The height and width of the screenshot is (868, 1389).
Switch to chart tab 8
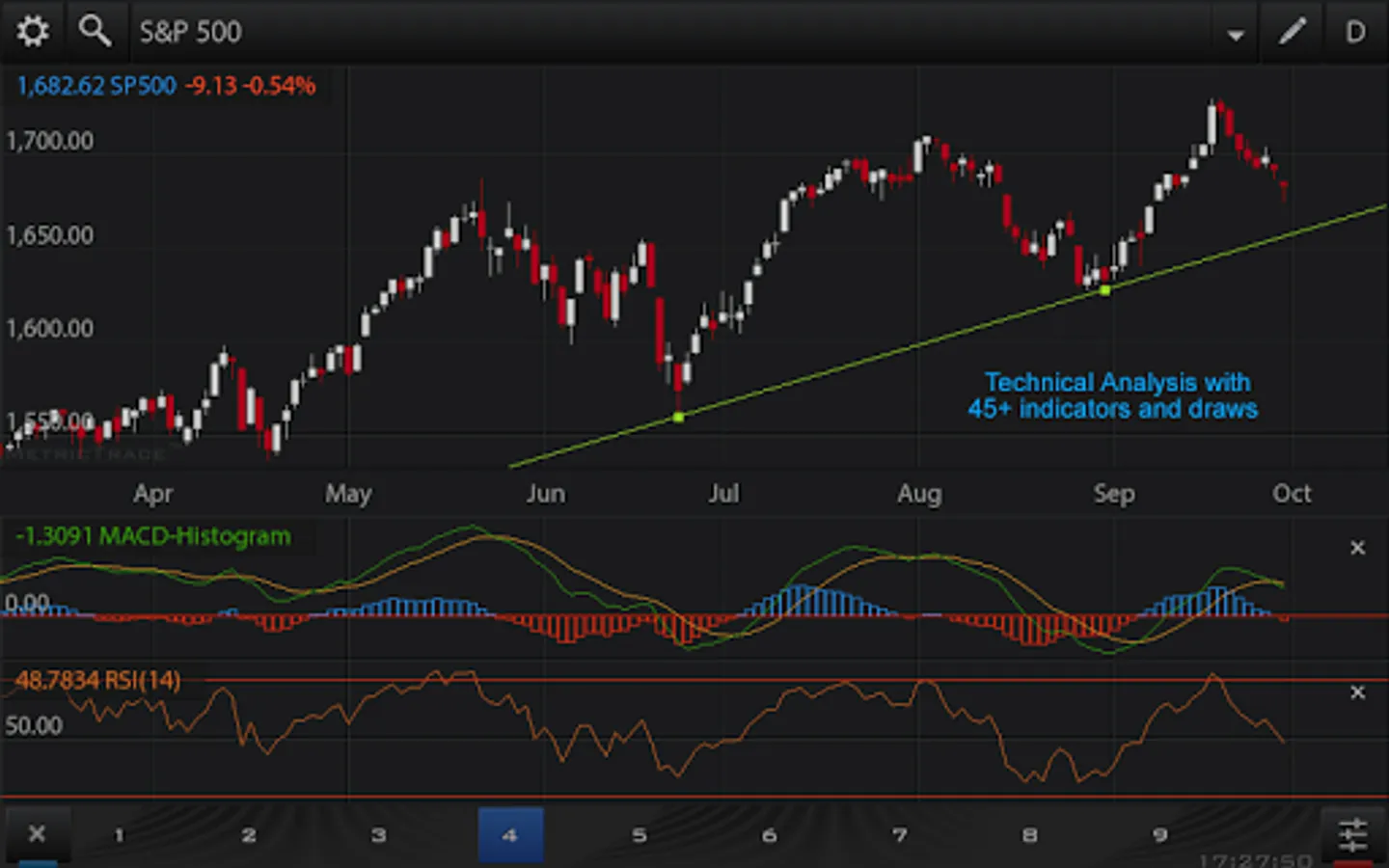coord(1029,835)
